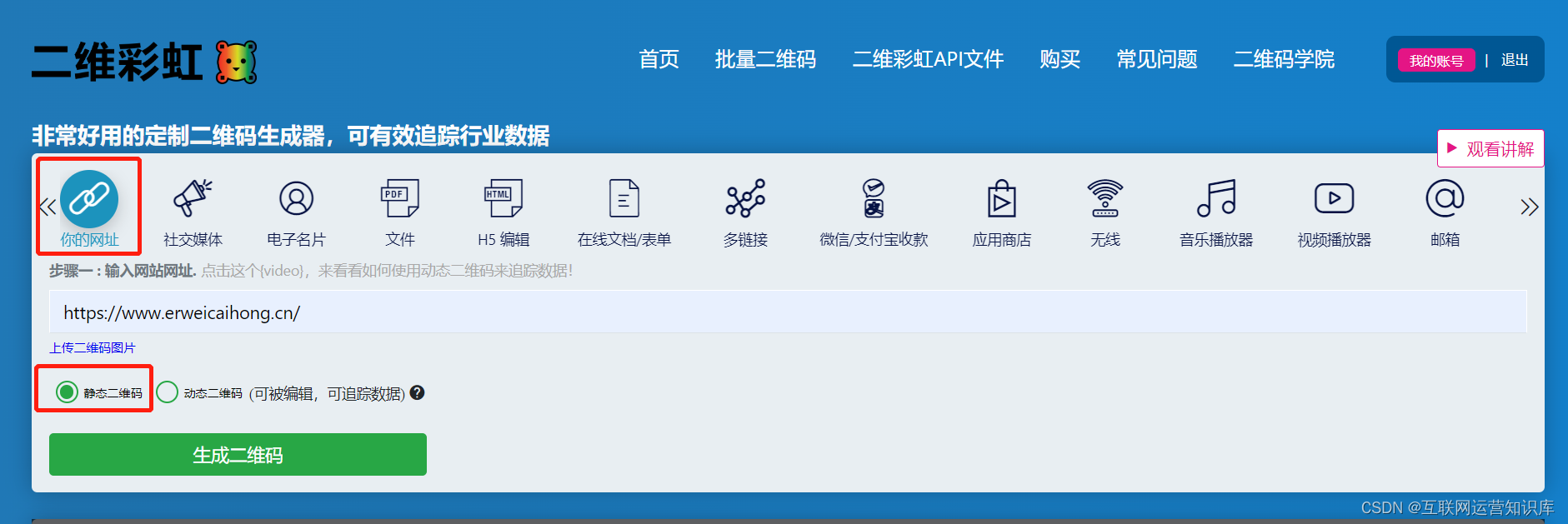The image size is (1568, 524).
Task: Select the 音乐播放器 music note icon
Action: (1216, 198)
